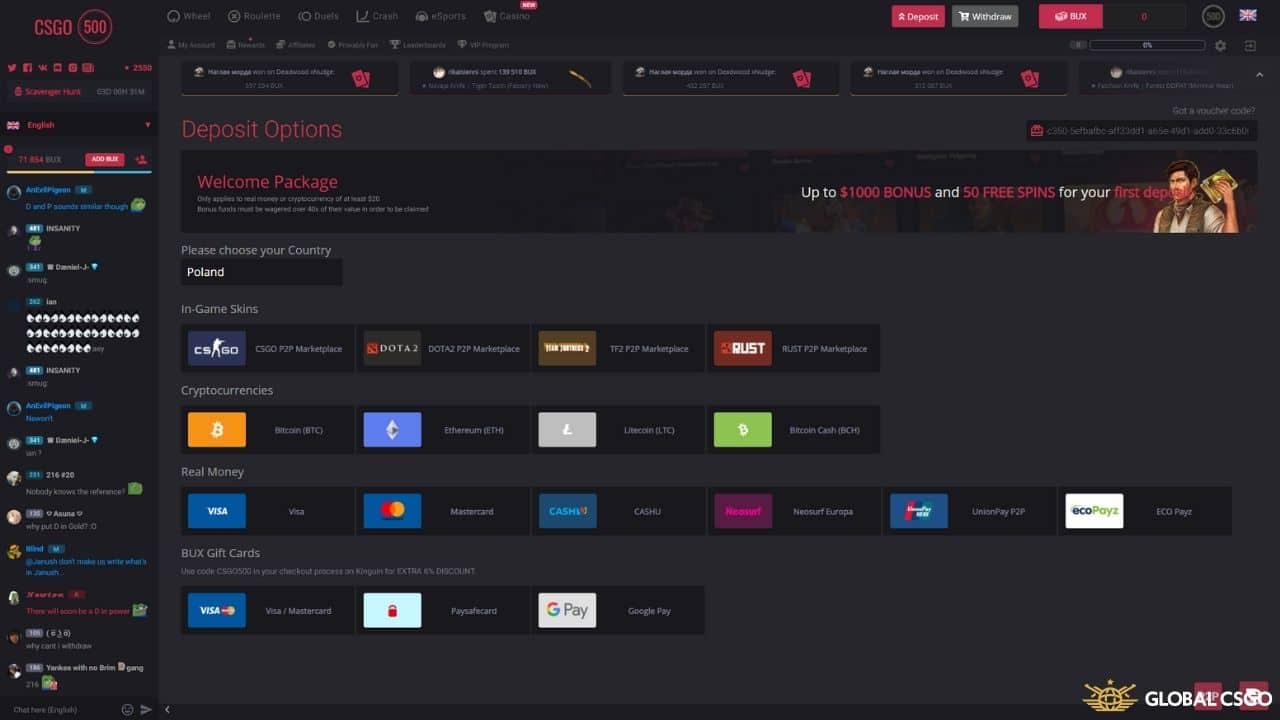Open the VIP Program page

483,45
